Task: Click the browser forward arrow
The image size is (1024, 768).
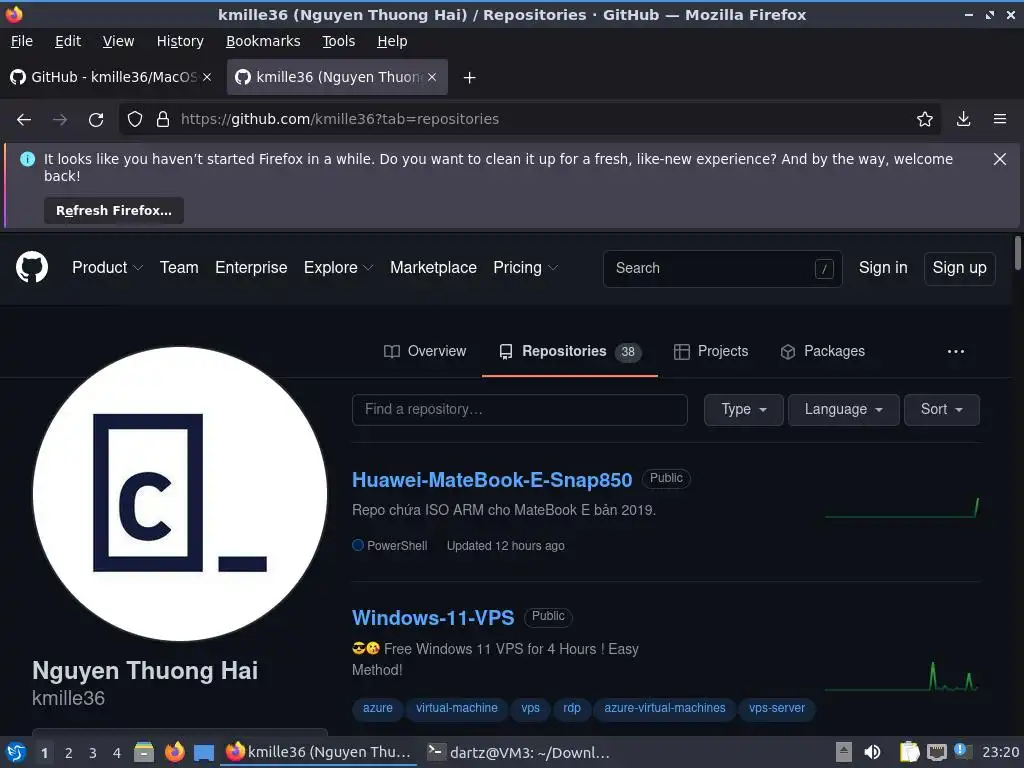Action: pyautogui.click(x=60, y=120)
